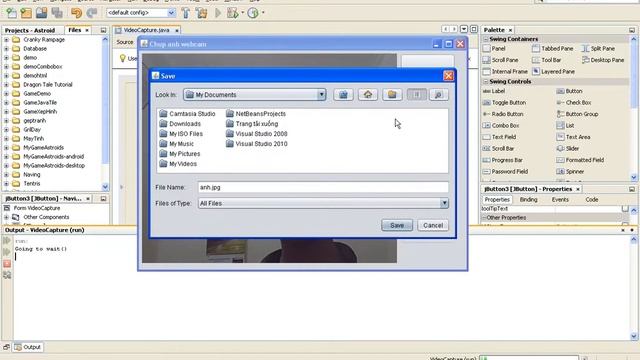Expand the Cranky Rampage project node

coord(6,40)
